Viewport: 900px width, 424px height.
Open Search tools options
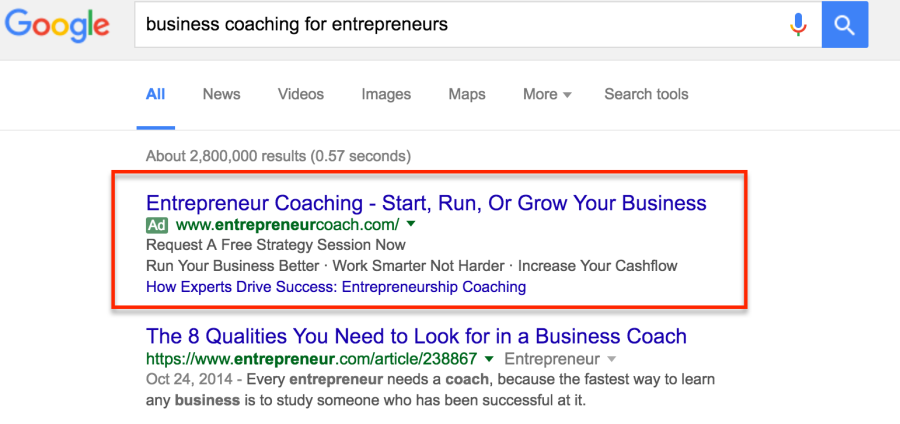tap(646, 94)
